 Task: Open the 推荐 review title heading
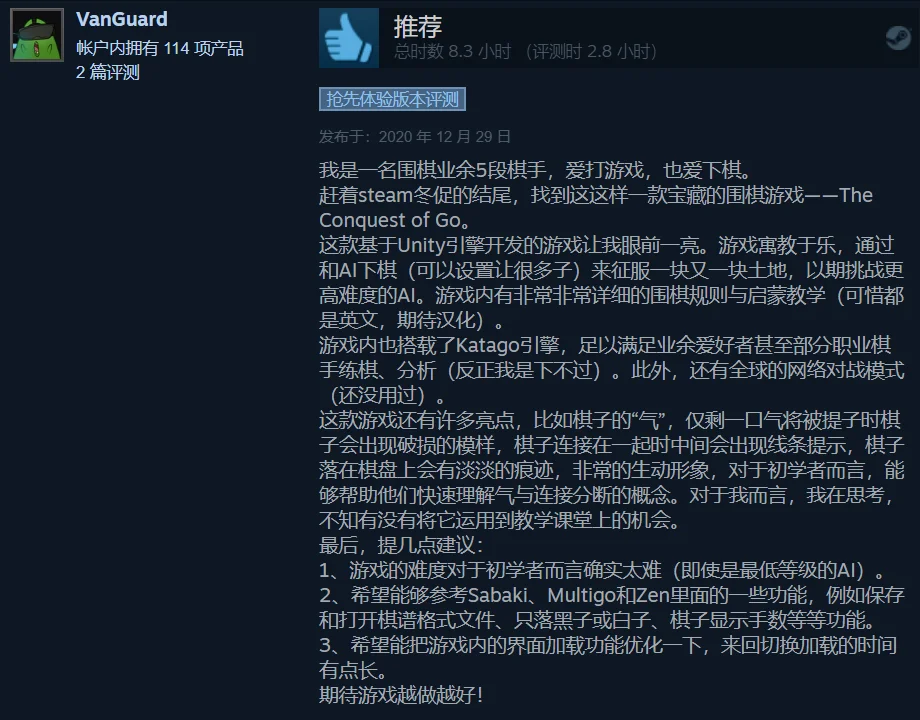[x=418, y=26]
